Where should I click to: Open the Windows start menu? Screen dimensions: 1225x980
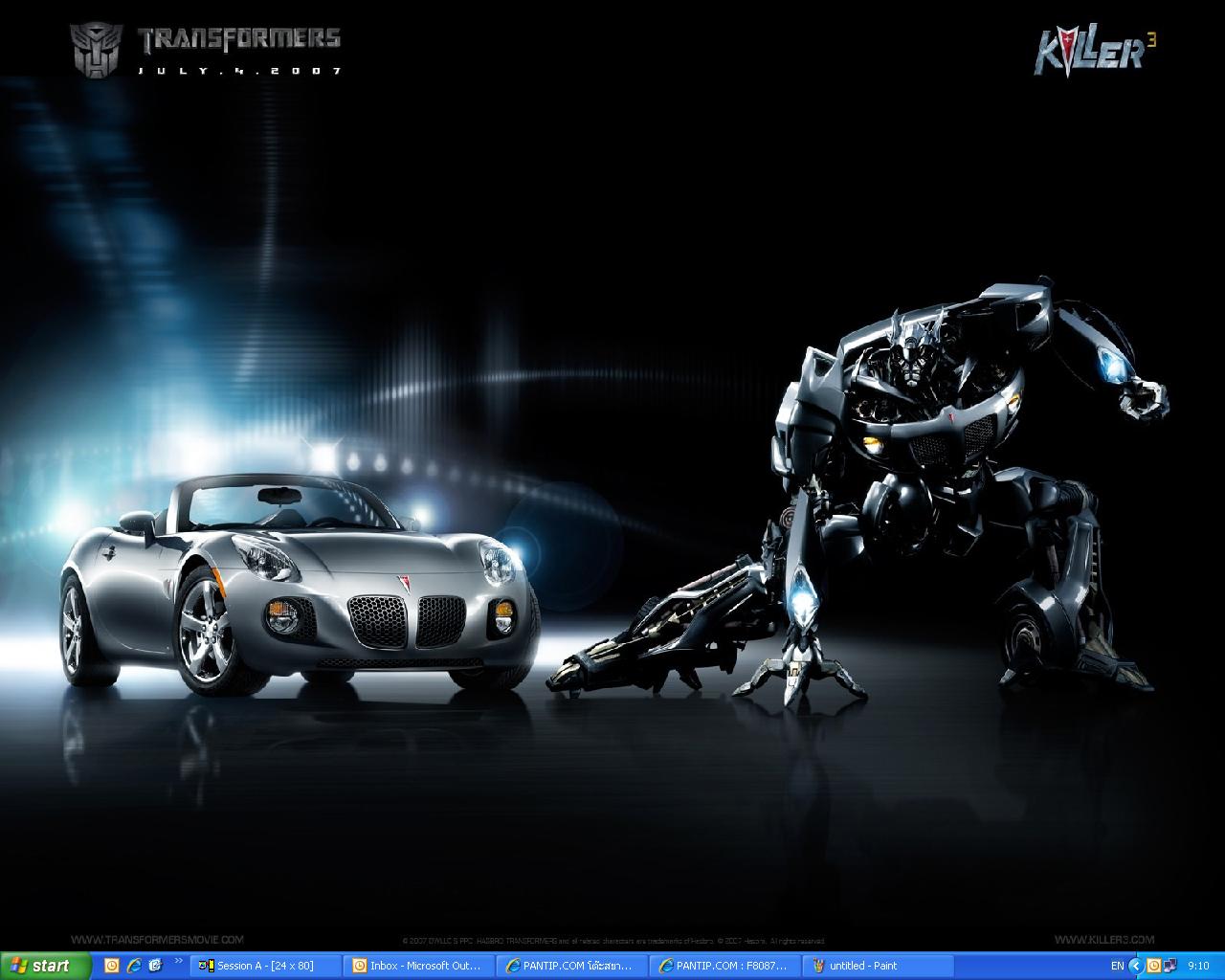coord(45,966)
